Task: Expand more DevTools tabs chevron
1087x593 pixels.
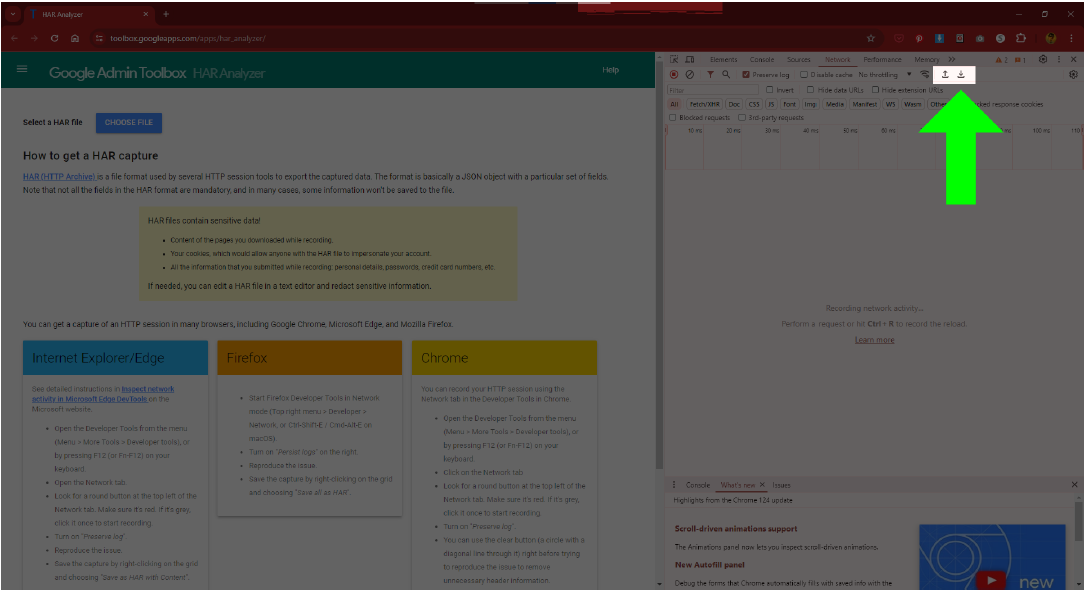Action: coord(951,60)
